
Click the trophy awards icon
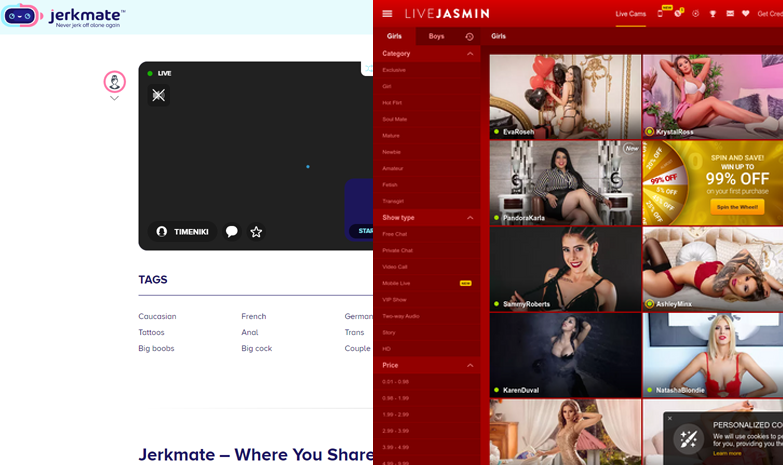[x=713, y=14]
